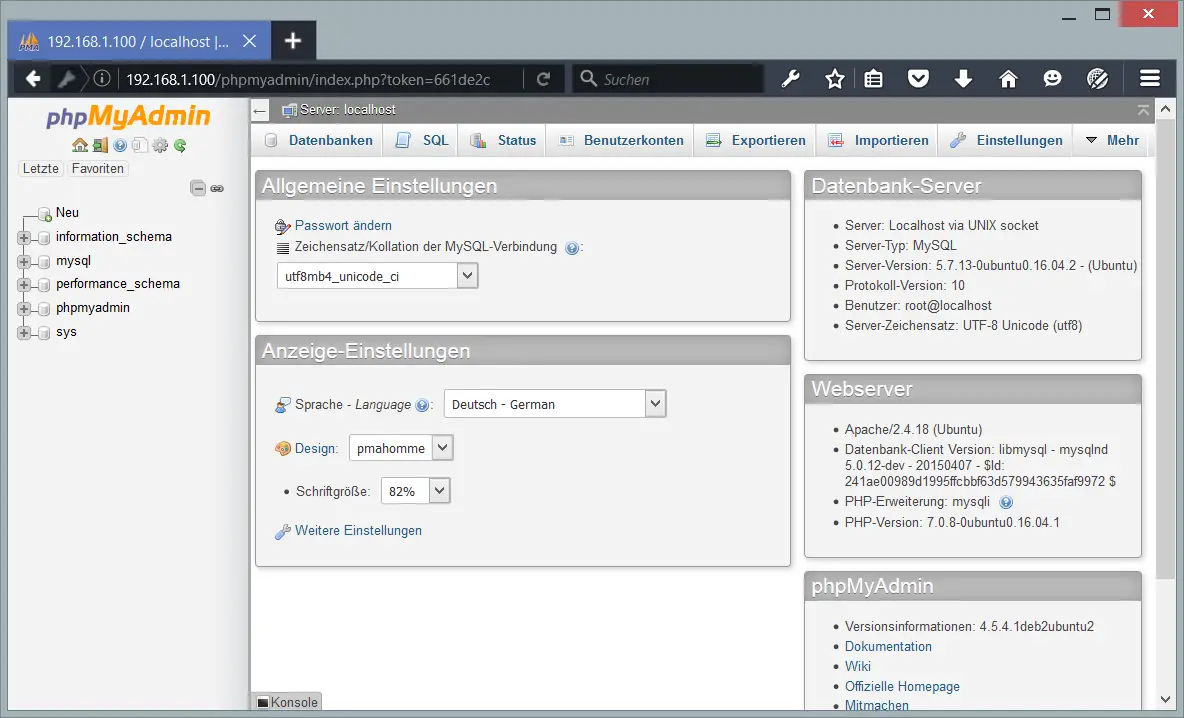Go to the Status tab
The image size is (1184, 718).
[x=502, y=140]
